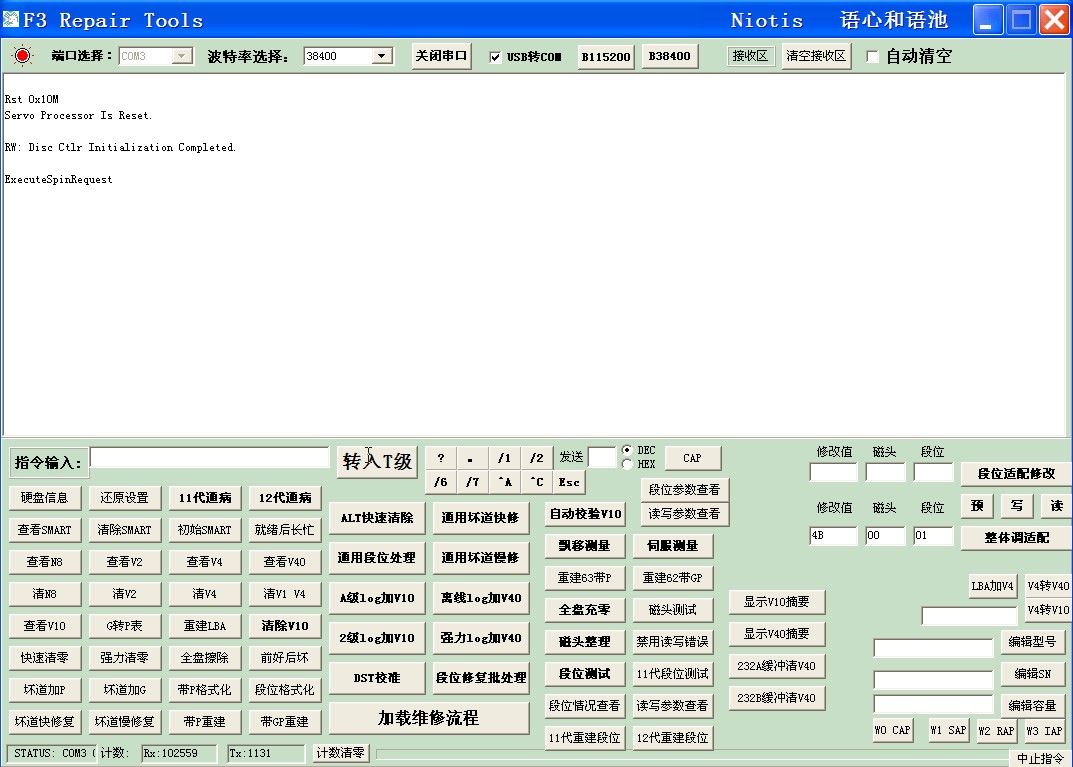
Task: Click the W0 CAP button
Action: tap(892, 730)
